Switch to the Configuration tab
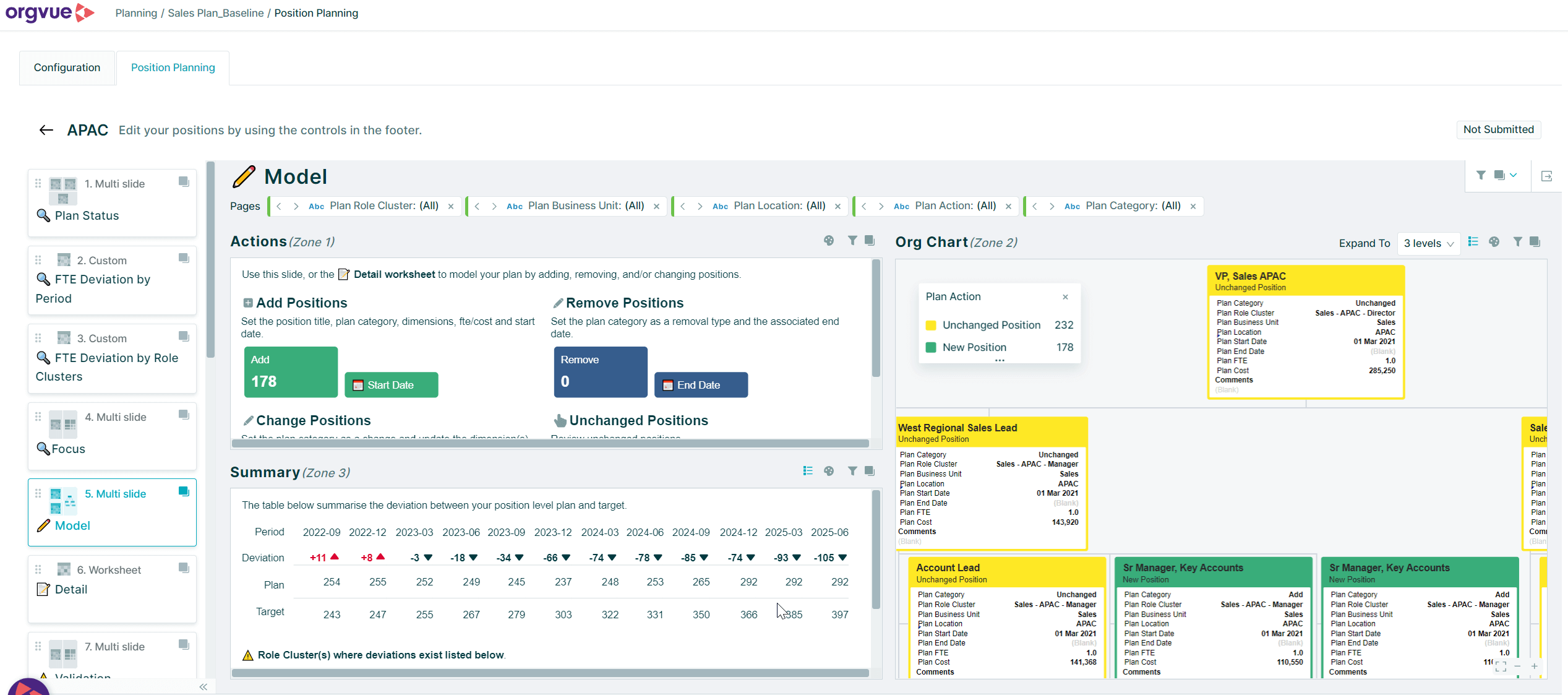Screen dimensions: 1568x695 [x=67, y=67]
